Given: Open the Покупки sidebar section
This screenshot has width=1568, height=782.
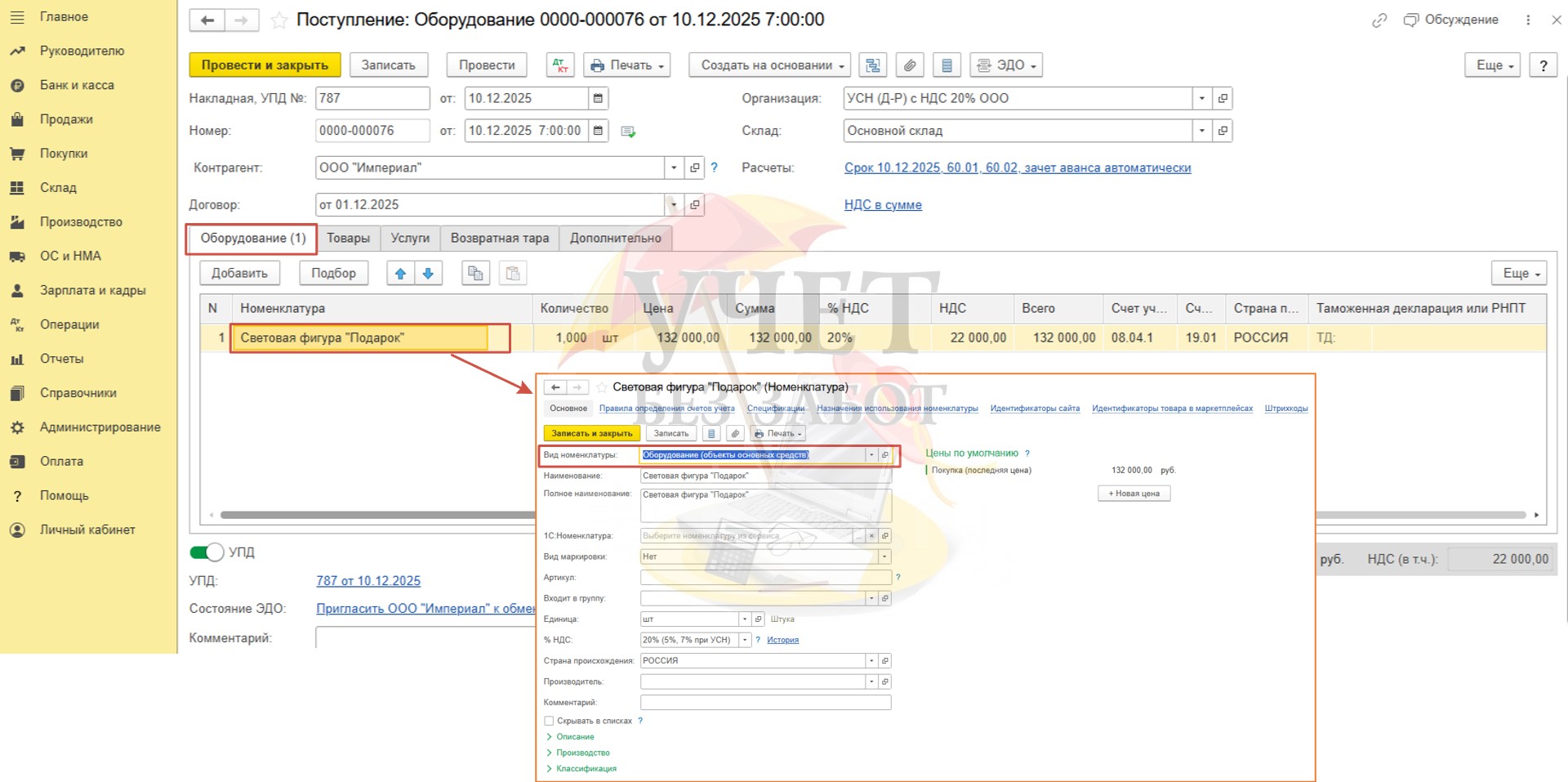Looking at the screenshot, I should [x=64, y=154].
